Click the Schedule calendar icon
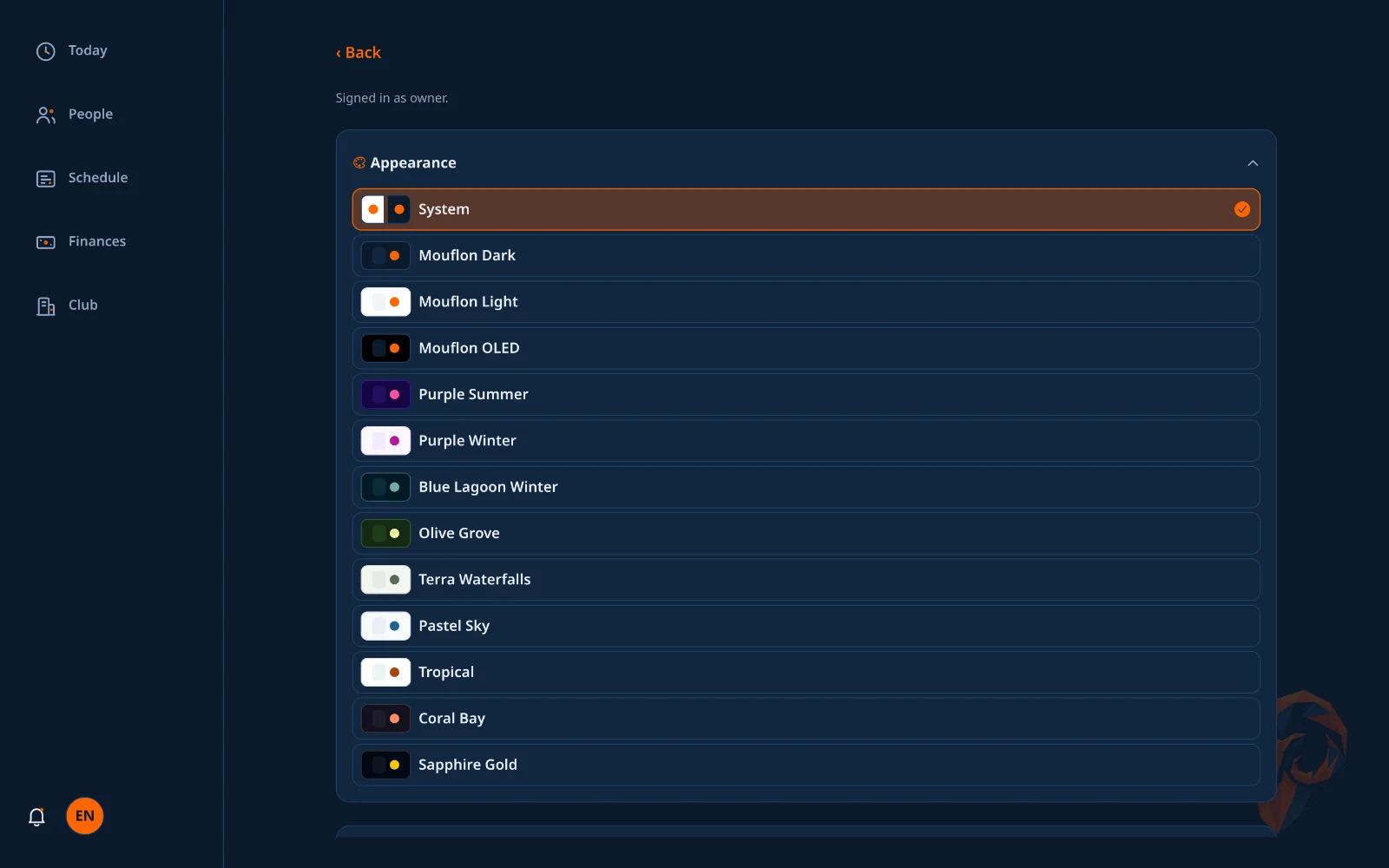 click(46, 179)
